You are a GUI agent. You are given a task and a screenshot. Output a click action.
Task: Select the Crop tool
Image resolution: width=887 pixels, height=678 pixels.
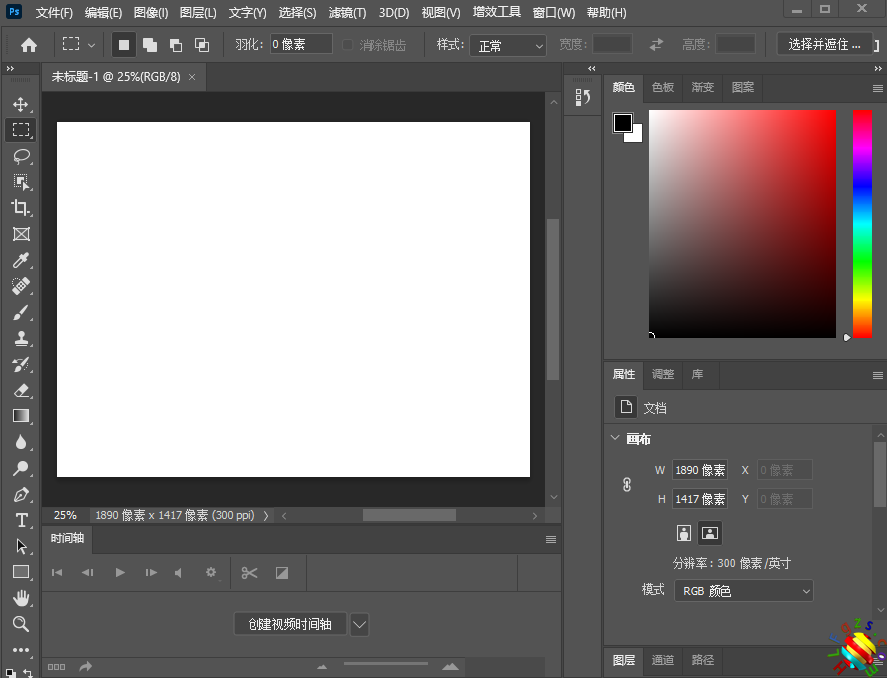coord(21,208)
